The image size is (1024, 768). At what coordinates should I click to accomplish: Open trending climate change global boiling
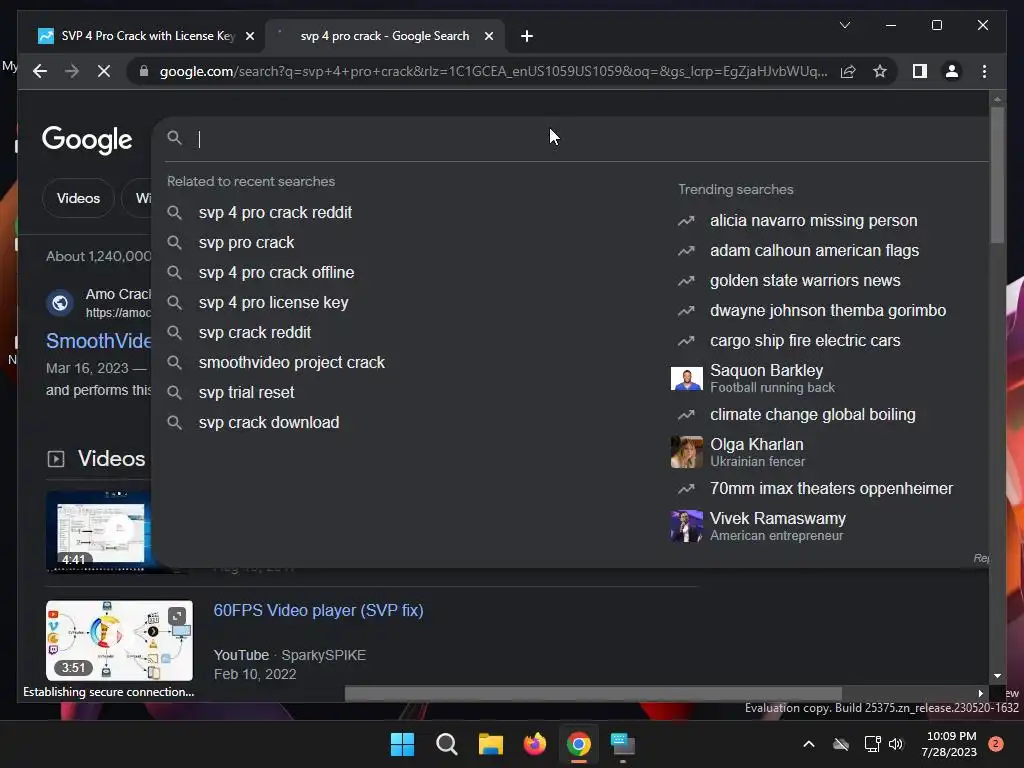click(x=812, y=415)
